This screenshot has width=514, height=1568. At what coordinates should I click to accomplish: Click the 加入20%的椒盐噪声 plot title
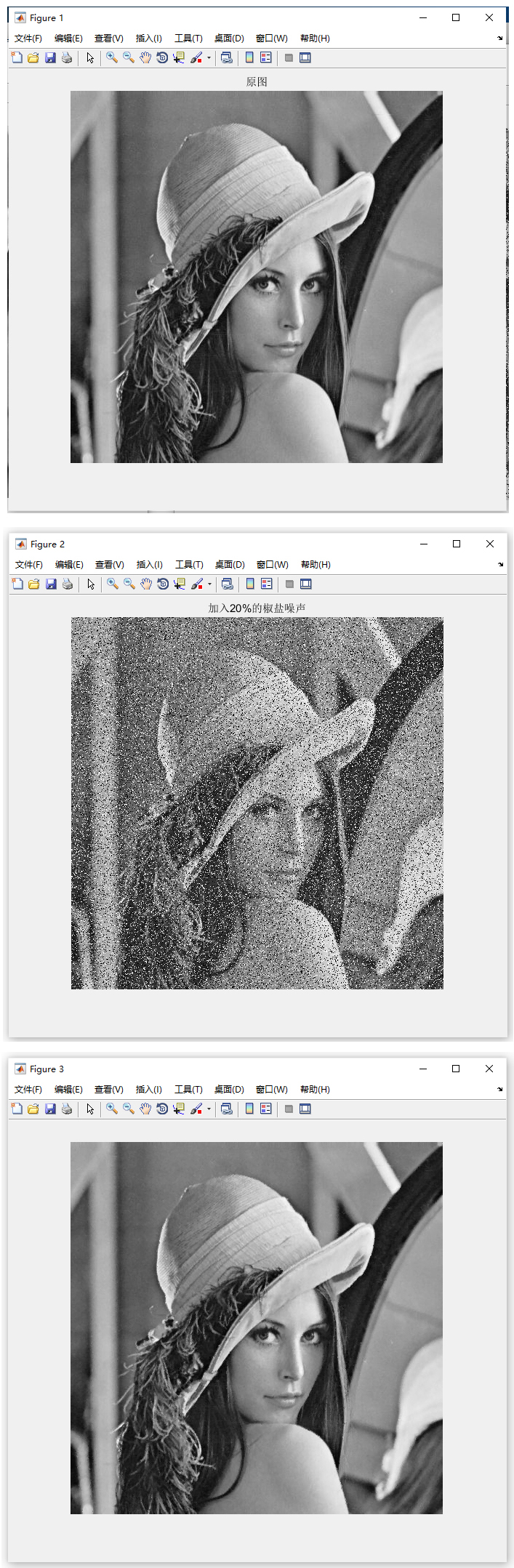point(257,608)
